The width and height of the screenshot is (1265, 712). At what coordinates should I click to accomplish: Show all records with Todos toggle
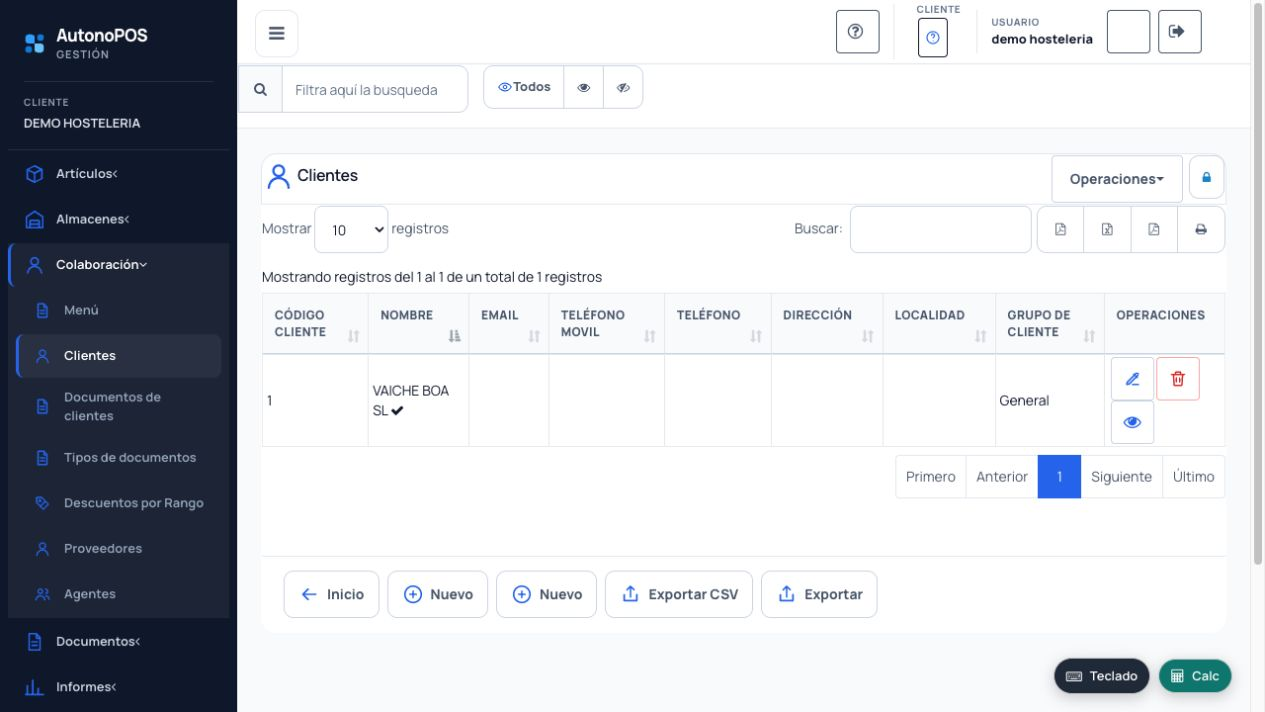tap(524, 87)
